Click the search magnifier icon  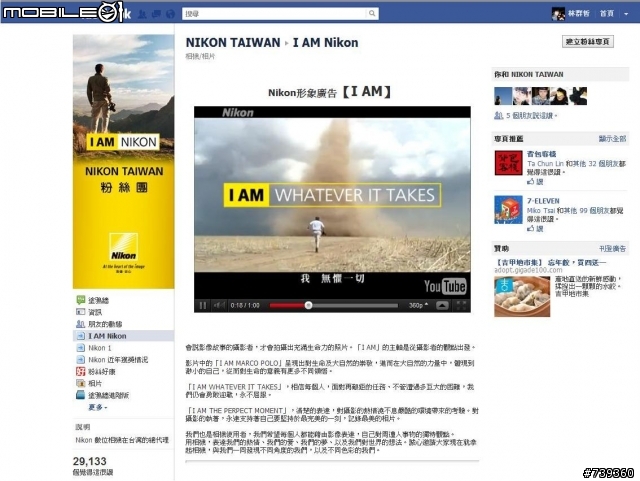click(372, 13)
